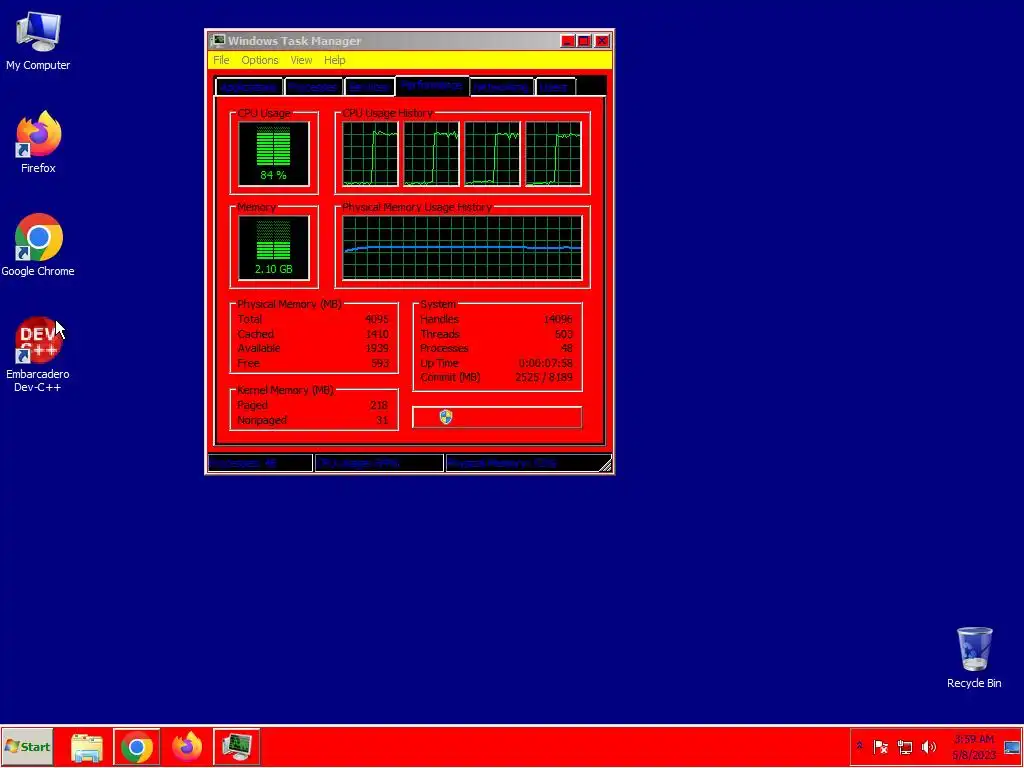Viewport: 1024px width, 768px height.
Task: Open Action Center flag tray icon
Action: 880,746
